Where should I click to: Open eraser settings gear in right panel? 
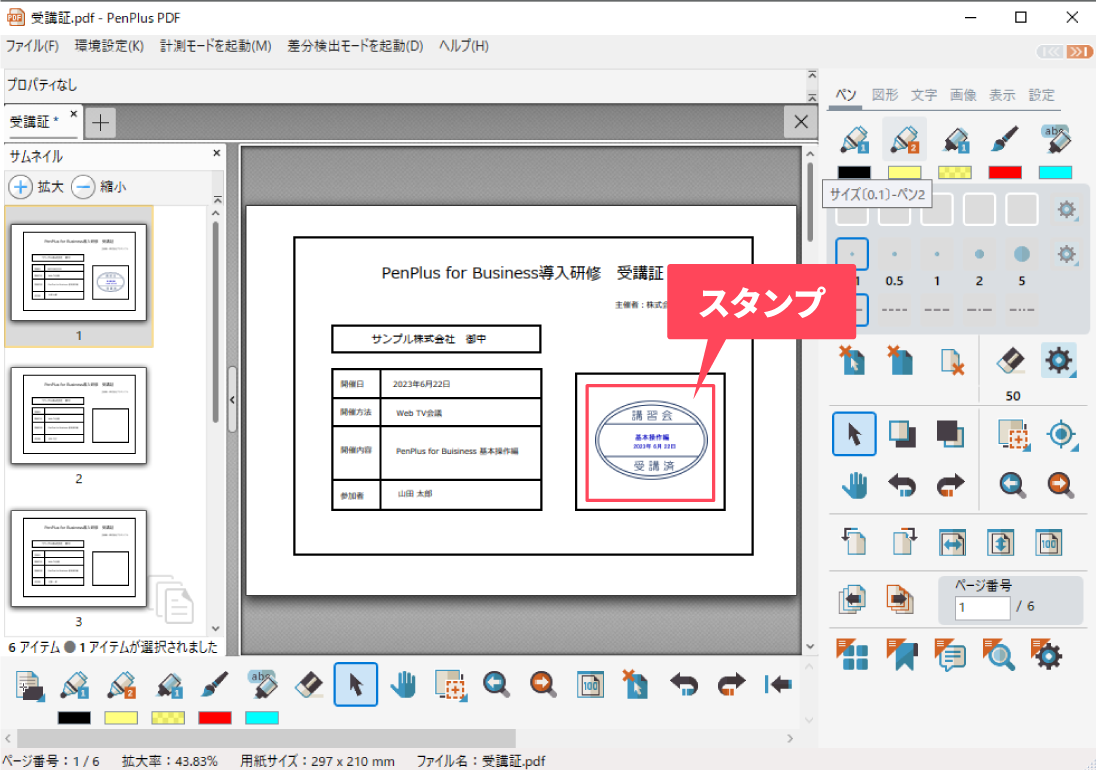coord(1058,361)
